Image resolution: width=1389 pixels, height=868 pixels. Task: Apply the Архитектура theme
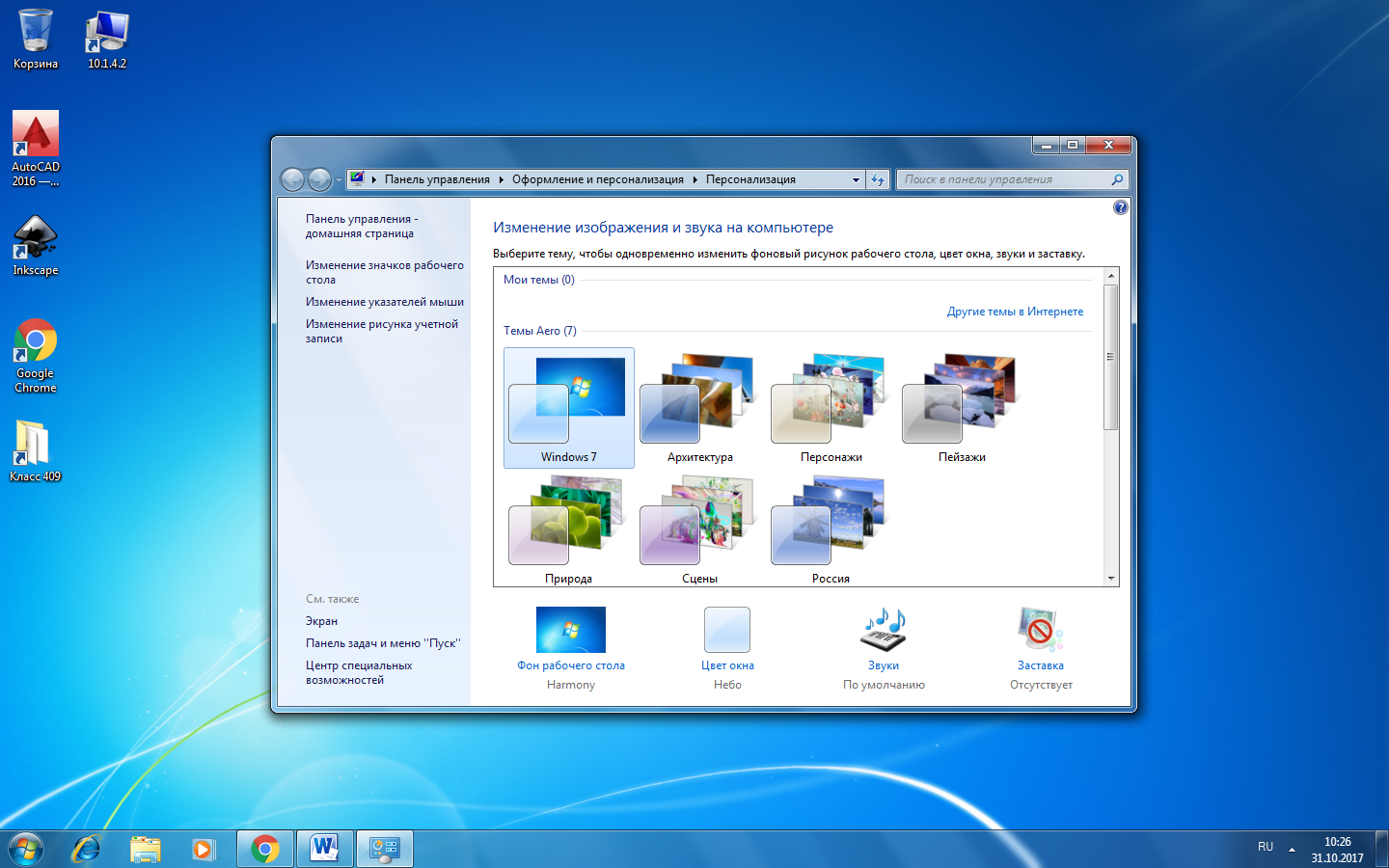tap(700, 407)
